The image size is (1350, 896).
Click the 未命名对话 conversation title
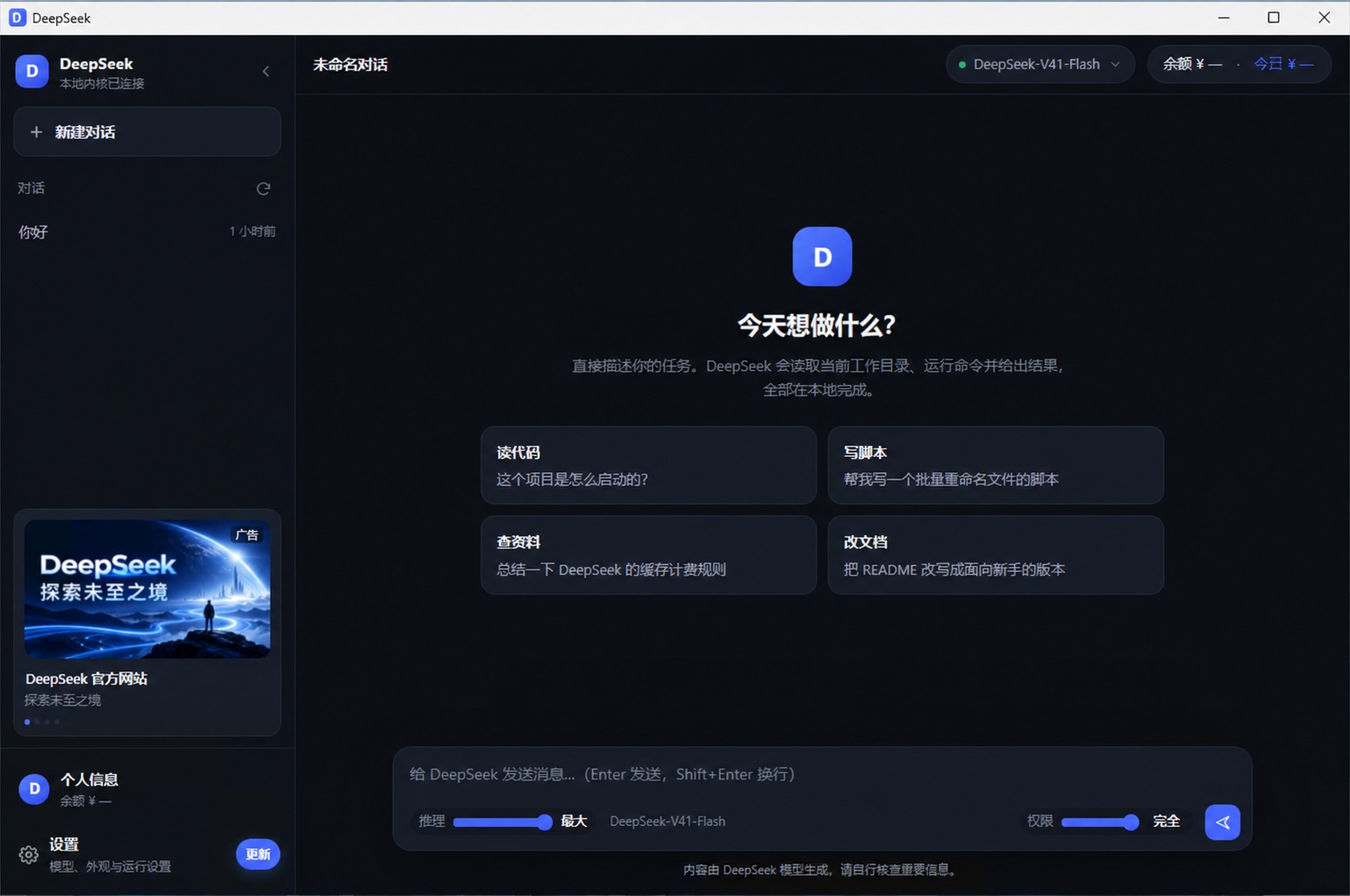[350, 65]
